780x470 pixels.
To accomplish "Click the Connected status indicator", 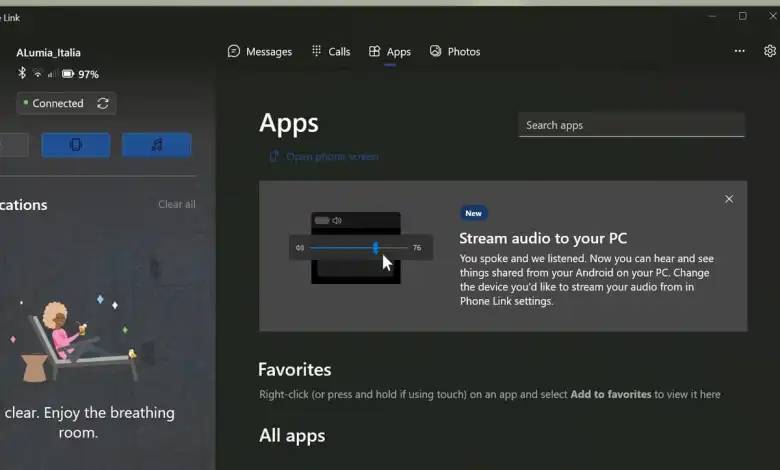I will [57, 103].
